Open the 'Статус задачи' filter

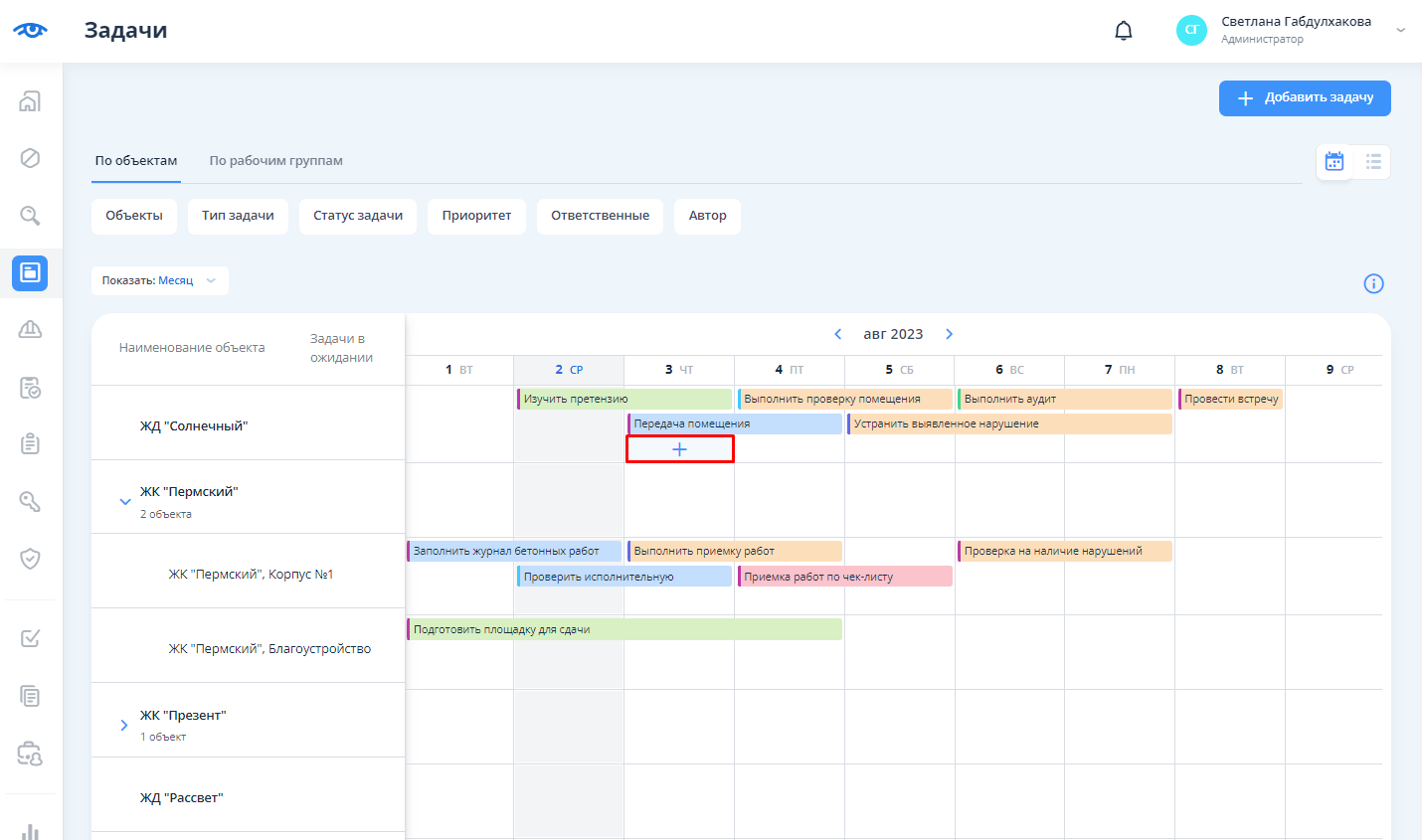click(358, 216)
